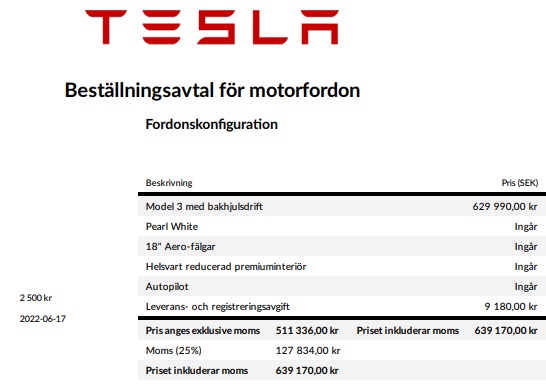Select the Model 3 med bakhjulsdrift row
Screen dimensions: 546x386
[x=342, y=206]
